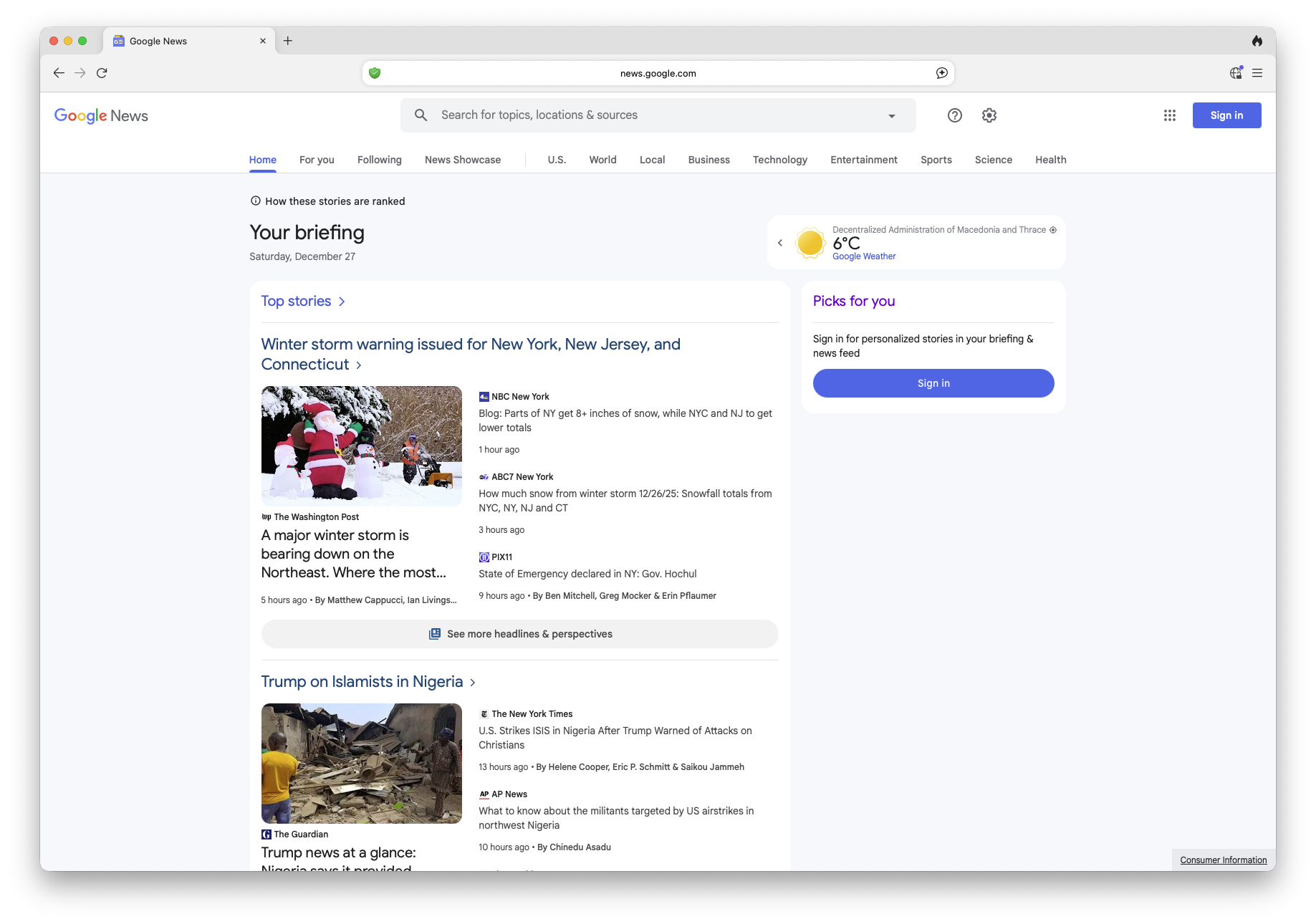Expand the Top stories section
Viewport: 1316px width, 924px height.
(303, 302)
